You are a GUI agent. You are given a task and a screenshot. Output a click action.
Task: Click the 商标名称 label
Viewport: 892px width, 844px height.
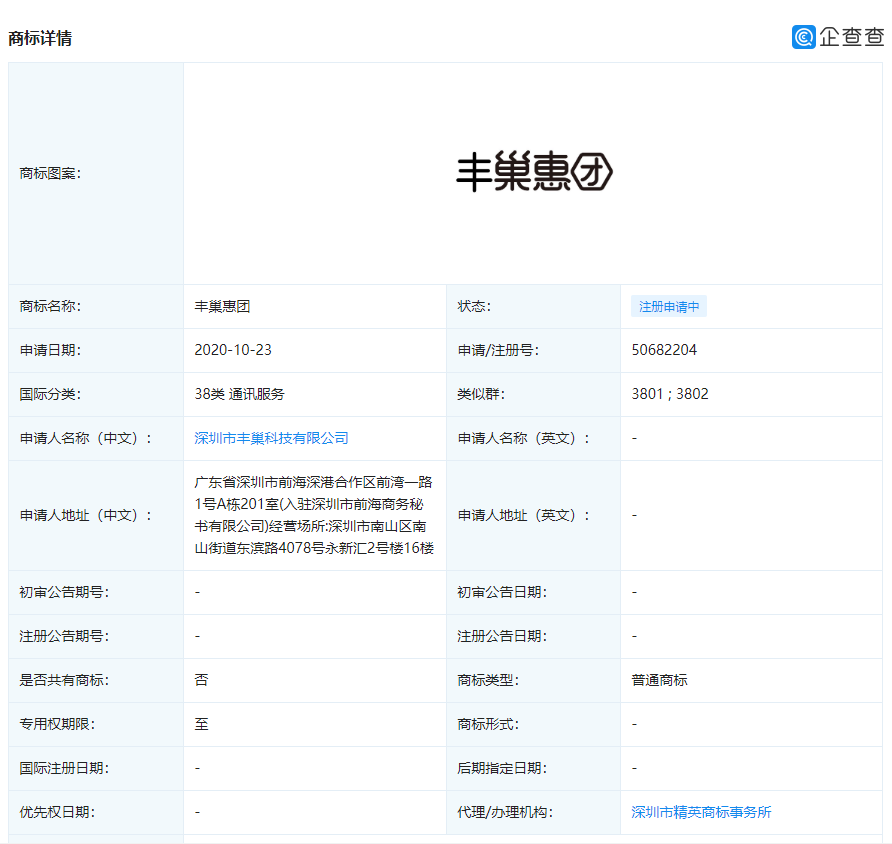point(50,307)
